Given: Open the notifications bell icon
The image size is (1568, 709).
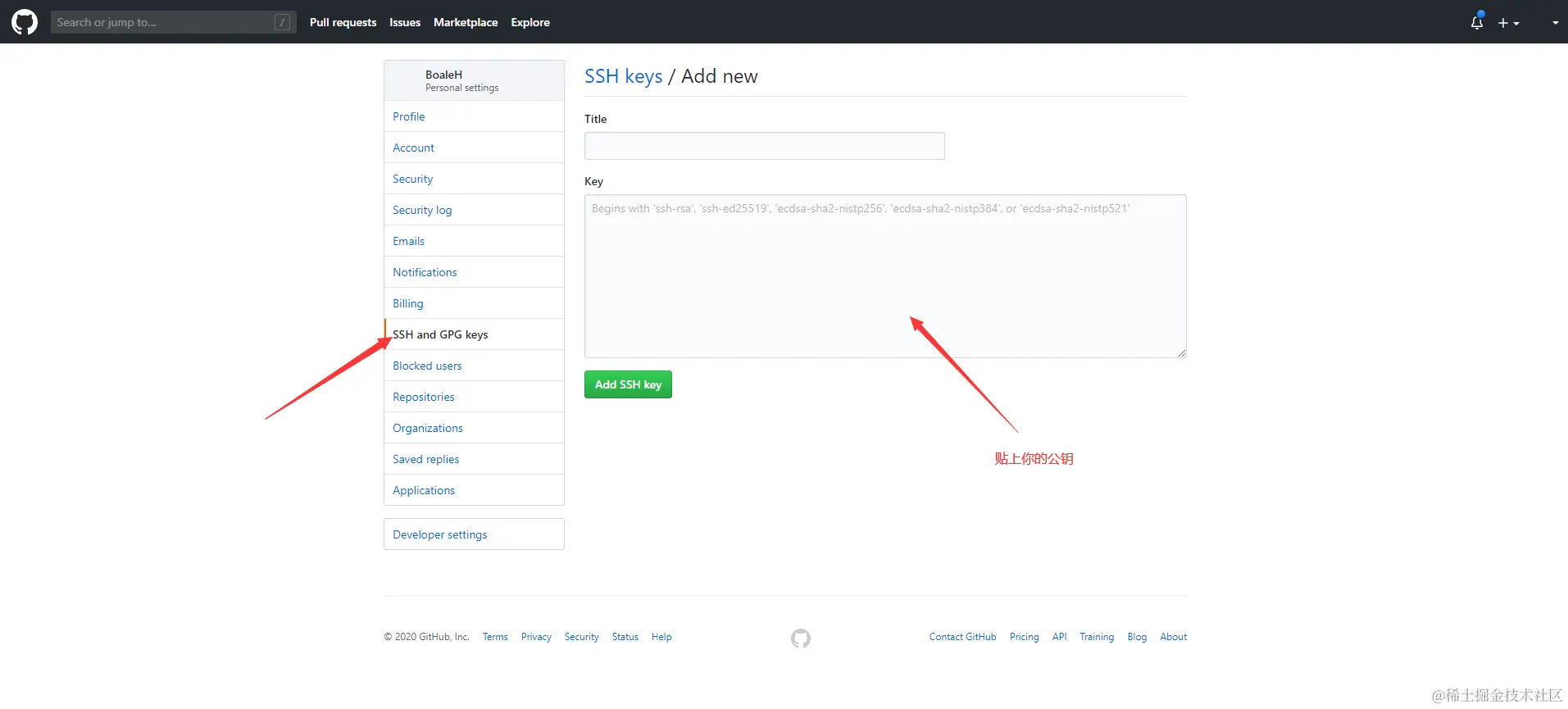Looking at the screenshot, I should tap(1477, 22).
